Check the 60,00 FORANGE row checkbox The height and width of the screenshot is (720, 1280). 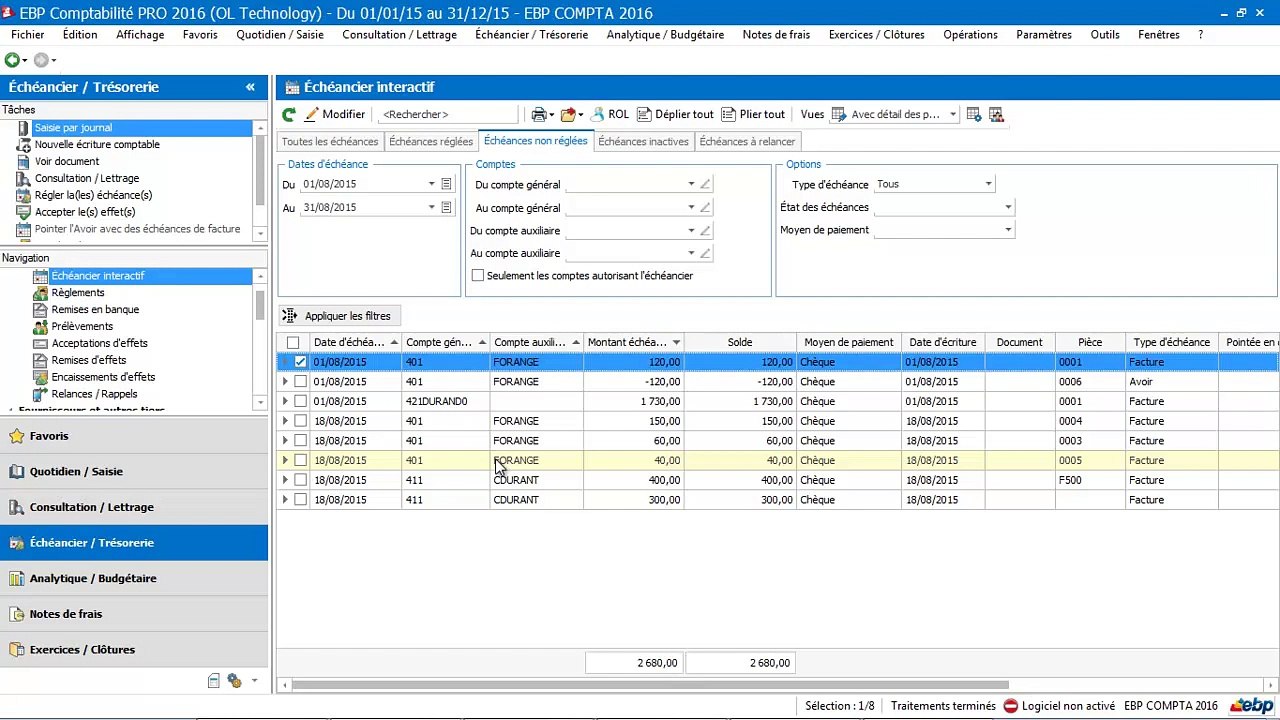(x=300, y=441)
